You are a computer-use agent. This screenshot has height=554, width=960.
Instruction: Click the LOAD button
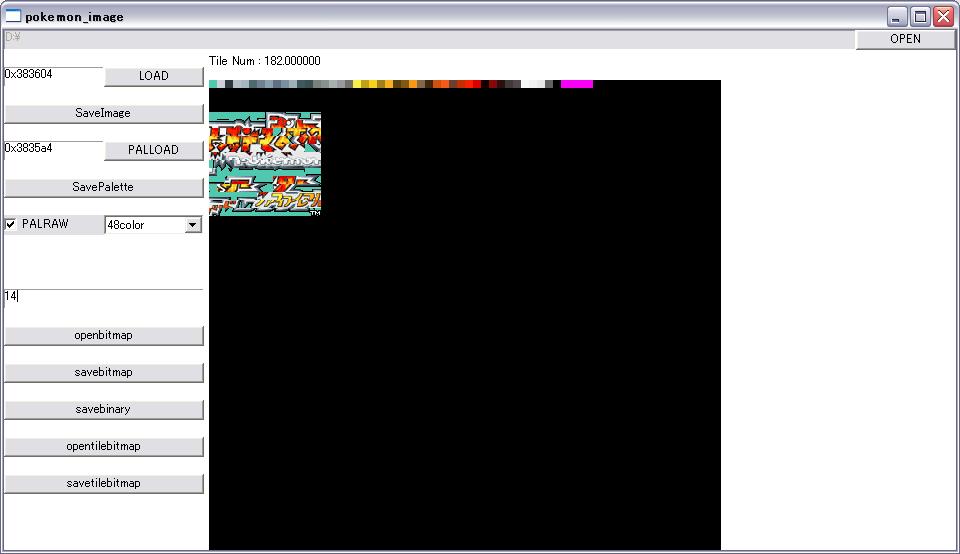pos(154,76)
